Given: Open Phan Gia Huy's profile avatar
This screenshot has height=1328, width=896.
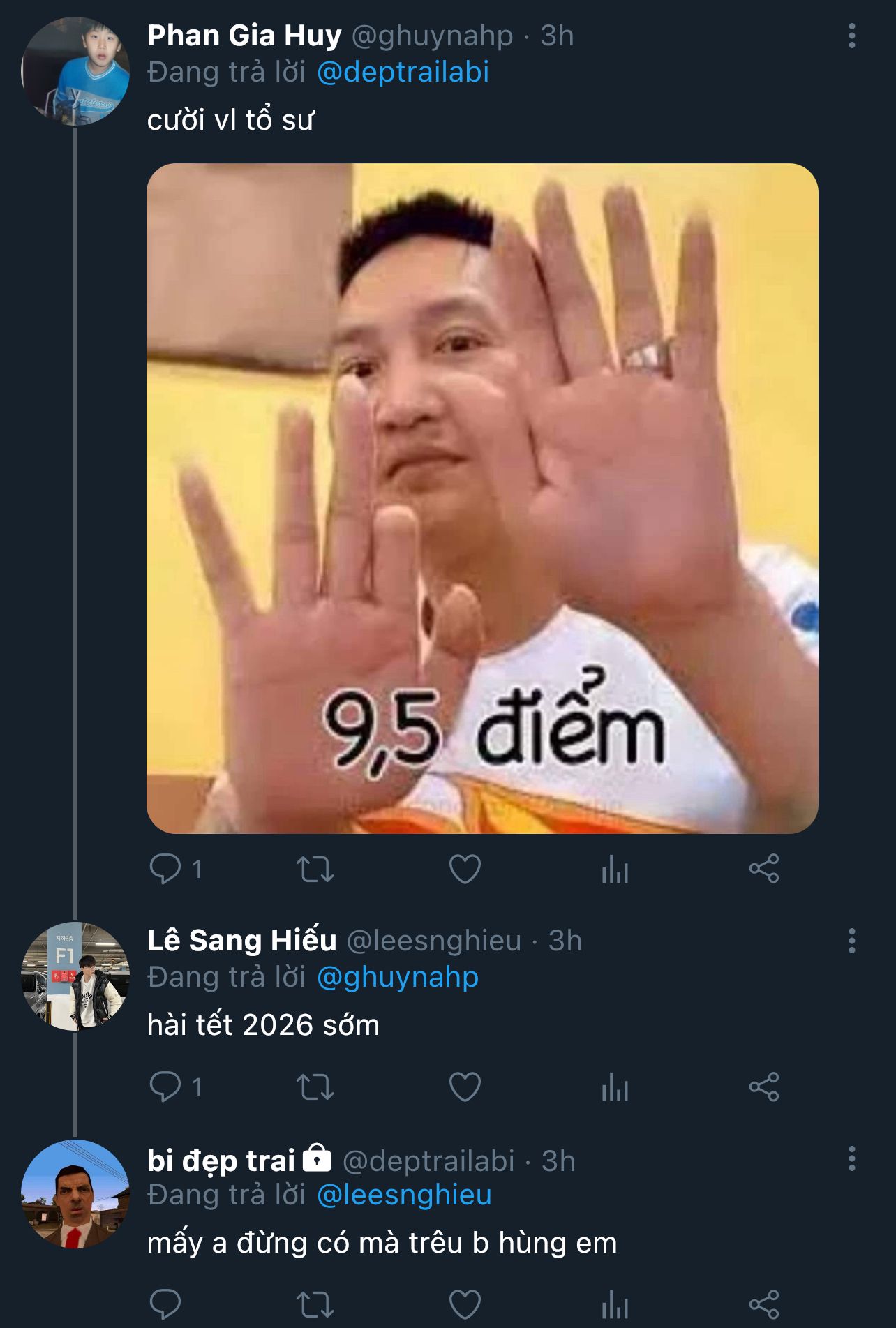Looking at the screenshot, I should pos(75,71).
